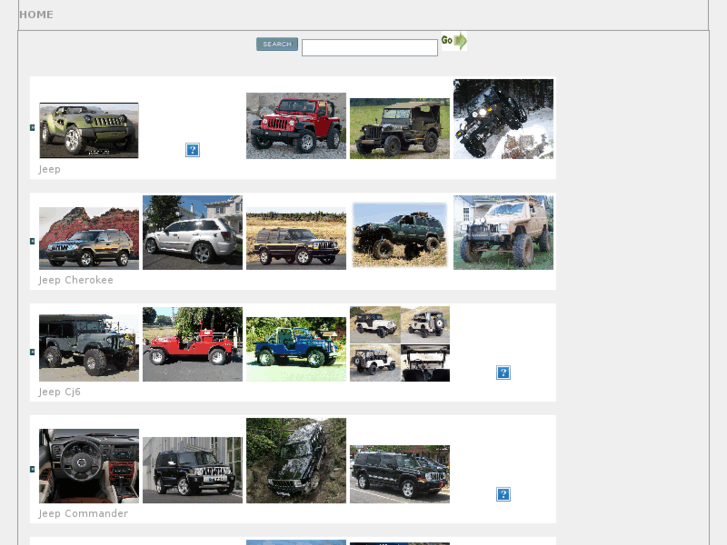Open the dark Cherokee in field thumbnail
Screen dimensions: 727x545
[x=296, y=240]
